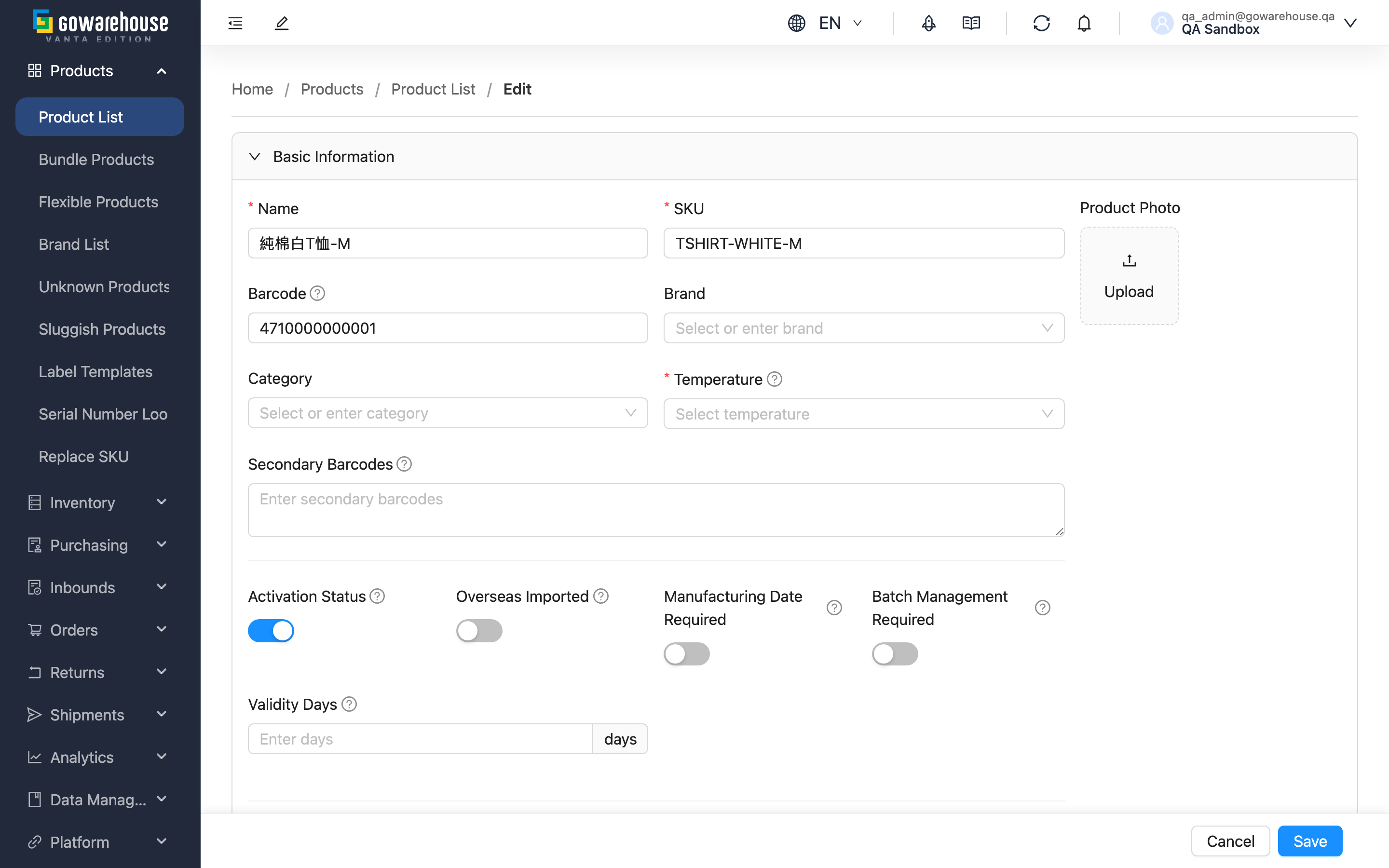Click the Secondary Barcodes help icon
This screenshot has width=1389, height=868.
pos(404,464)
